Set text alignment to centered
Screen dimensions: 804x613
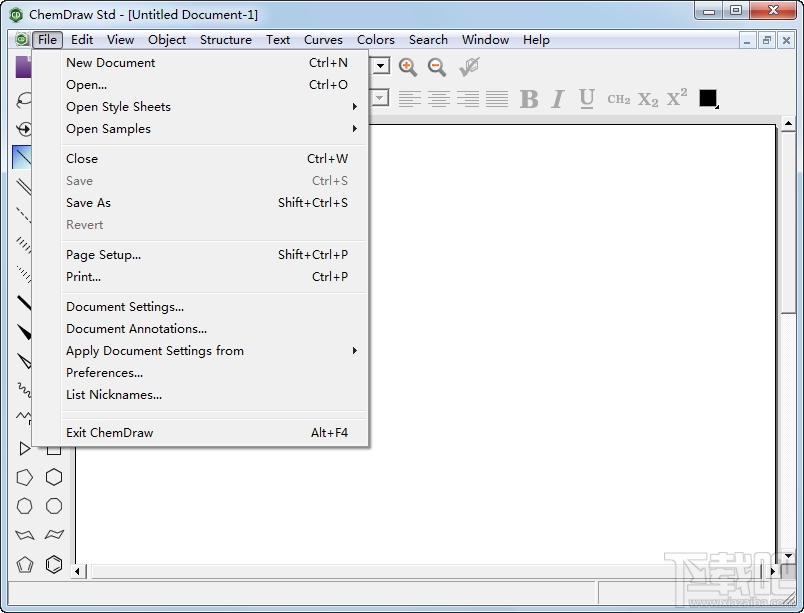(x=438, y=99)
